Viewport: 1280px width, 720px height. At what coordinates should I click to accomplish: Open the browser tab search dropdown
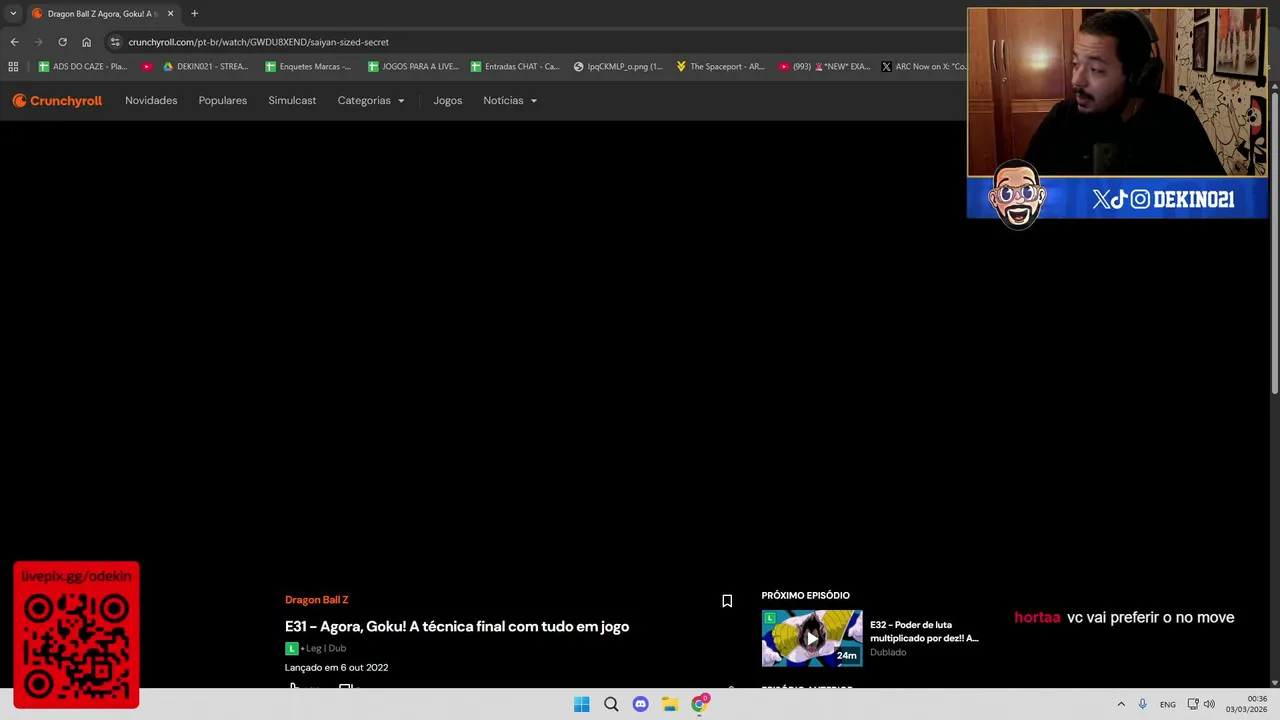pos(13,13)
